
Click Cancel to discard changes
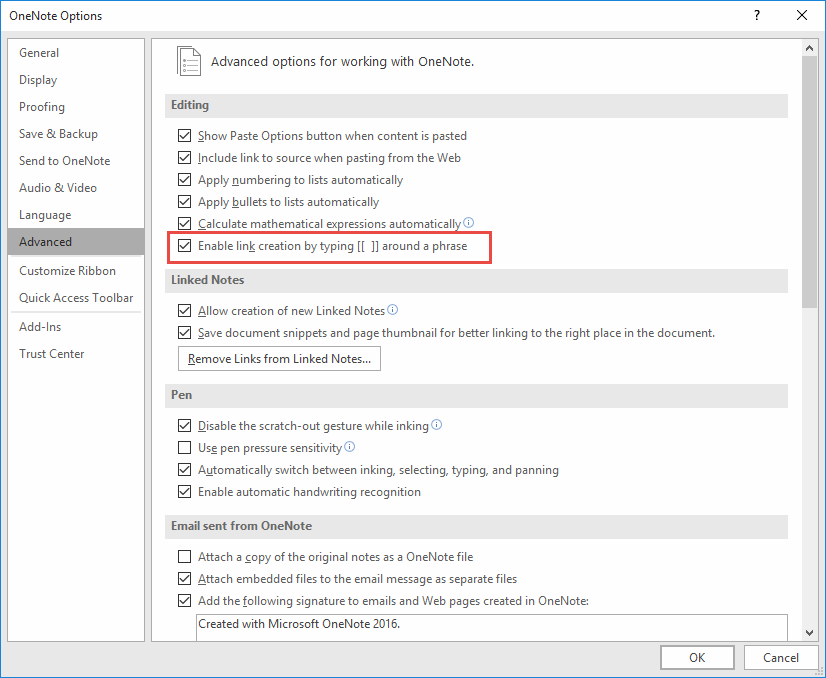pyautogui.click(x=781, y=657)
